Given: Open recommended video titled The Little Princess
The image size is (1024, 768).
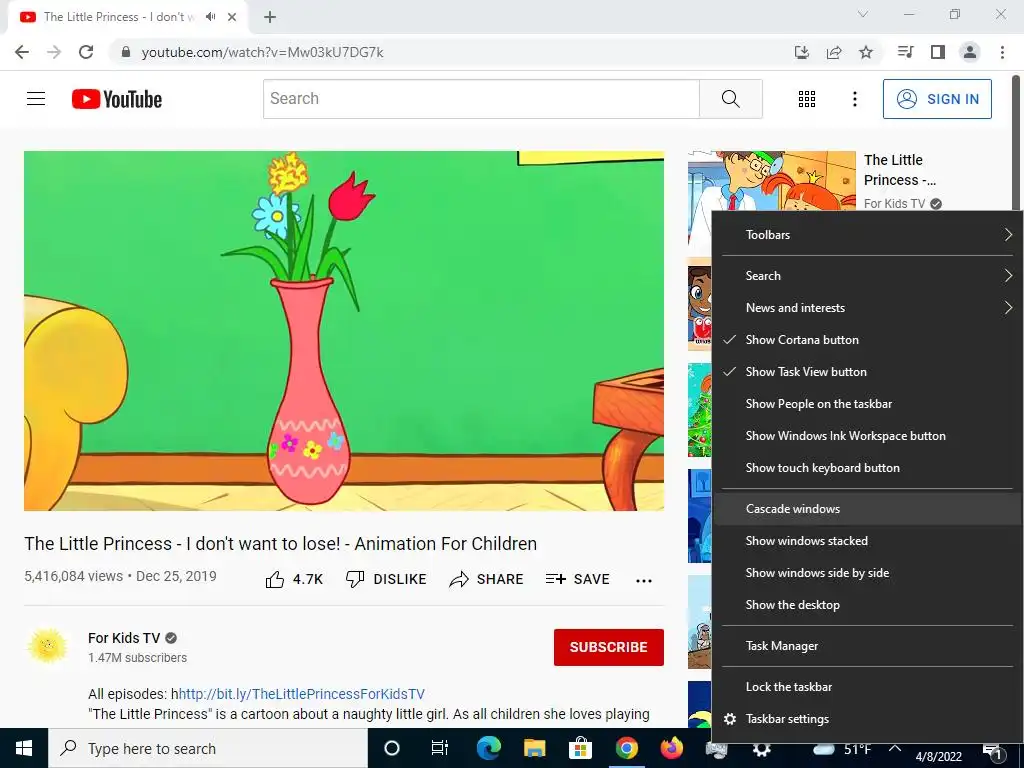Looking at the screenshot, I should coord(899,170).
